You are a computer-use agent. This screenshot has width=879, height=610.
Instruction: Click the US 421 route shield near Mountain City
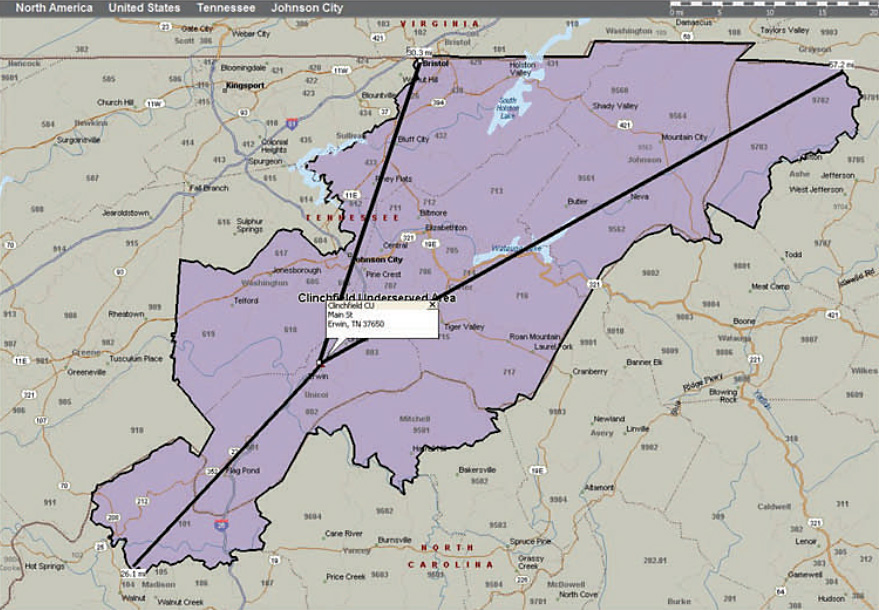click(625, 125)
